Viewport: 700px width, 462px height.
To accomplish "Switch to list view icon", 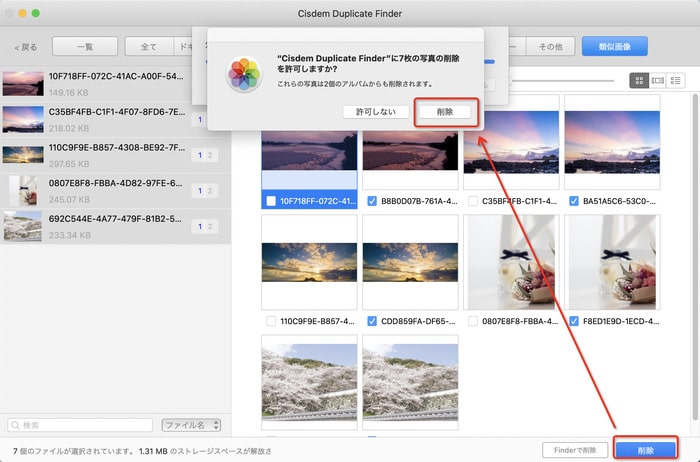I will pos(675,80).
